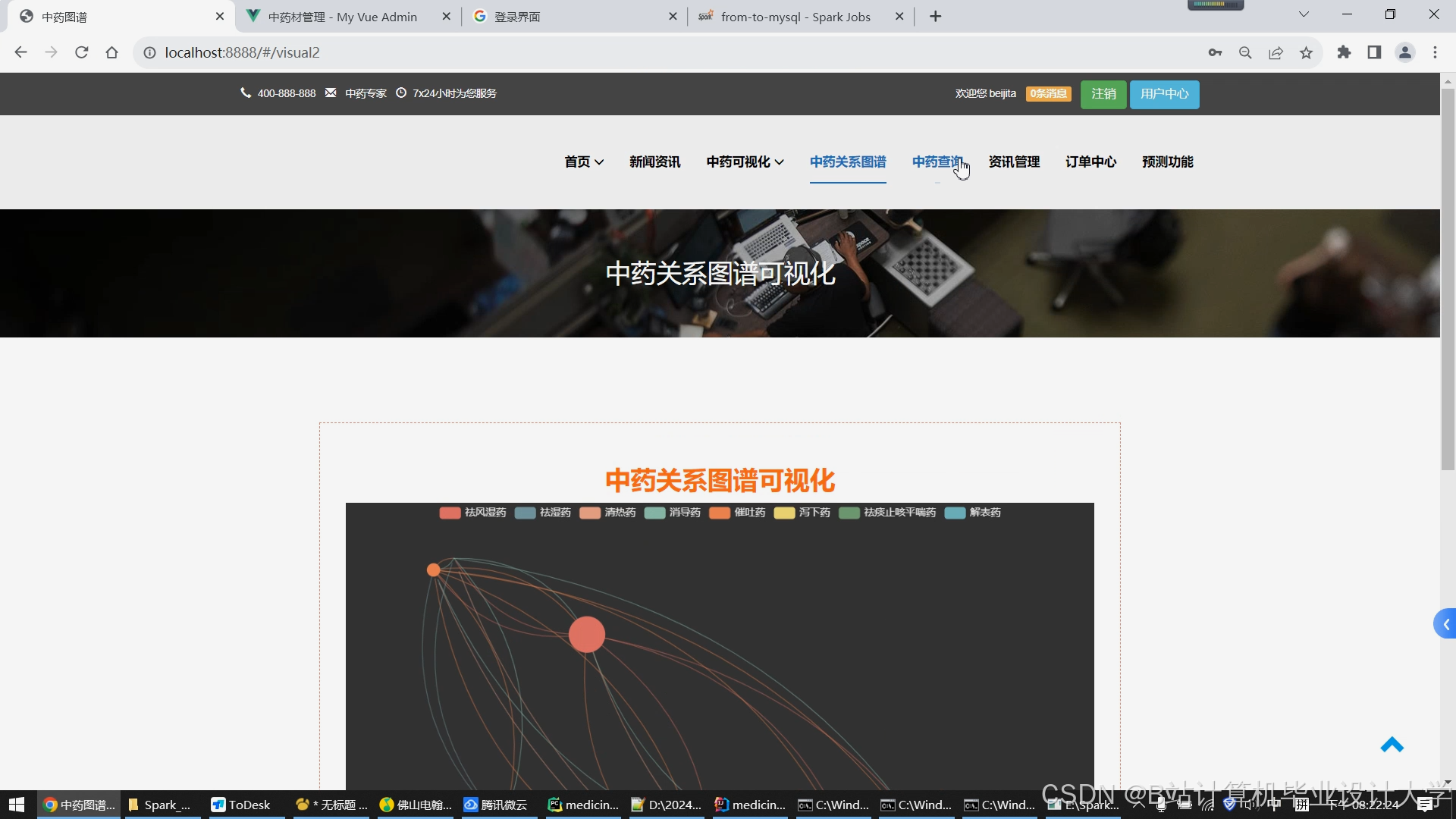The height and width of the screenshot is (819, 1456).
Task: Expand the 首页 dropdown menu
Action: click(584, 162)
